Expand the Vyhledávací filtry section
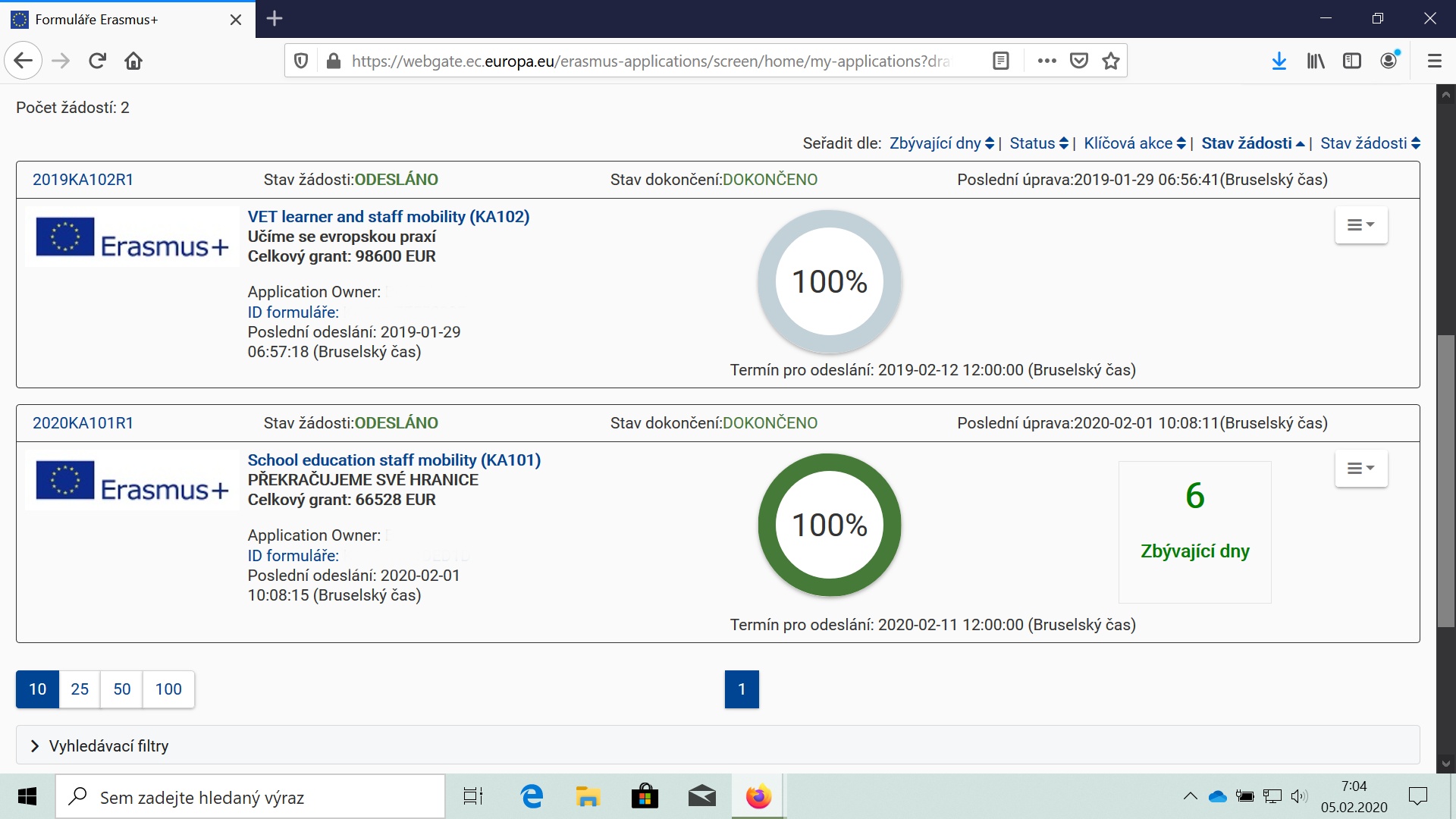Image resolution: width=1456 pixels, height=819 pixels. [717, 745]
